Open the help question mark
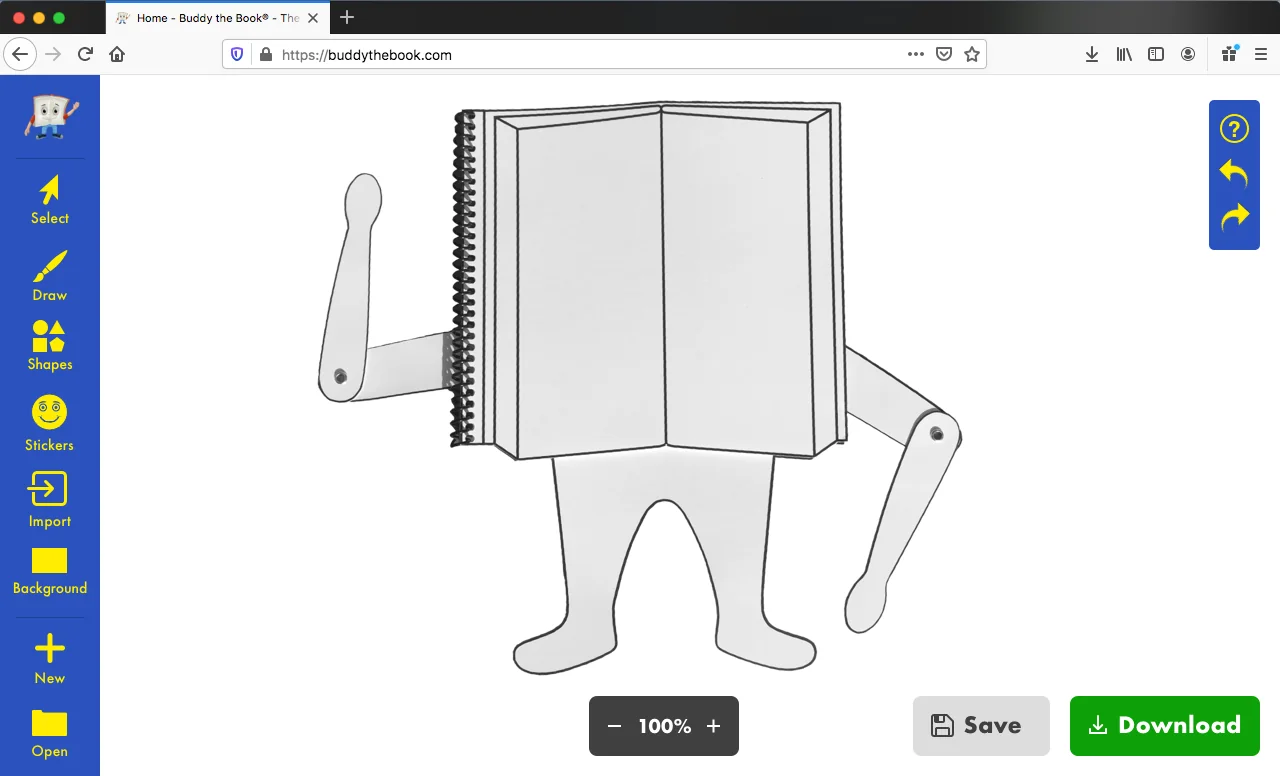This screenshot has height=776, width=1280. (1234, 129)
